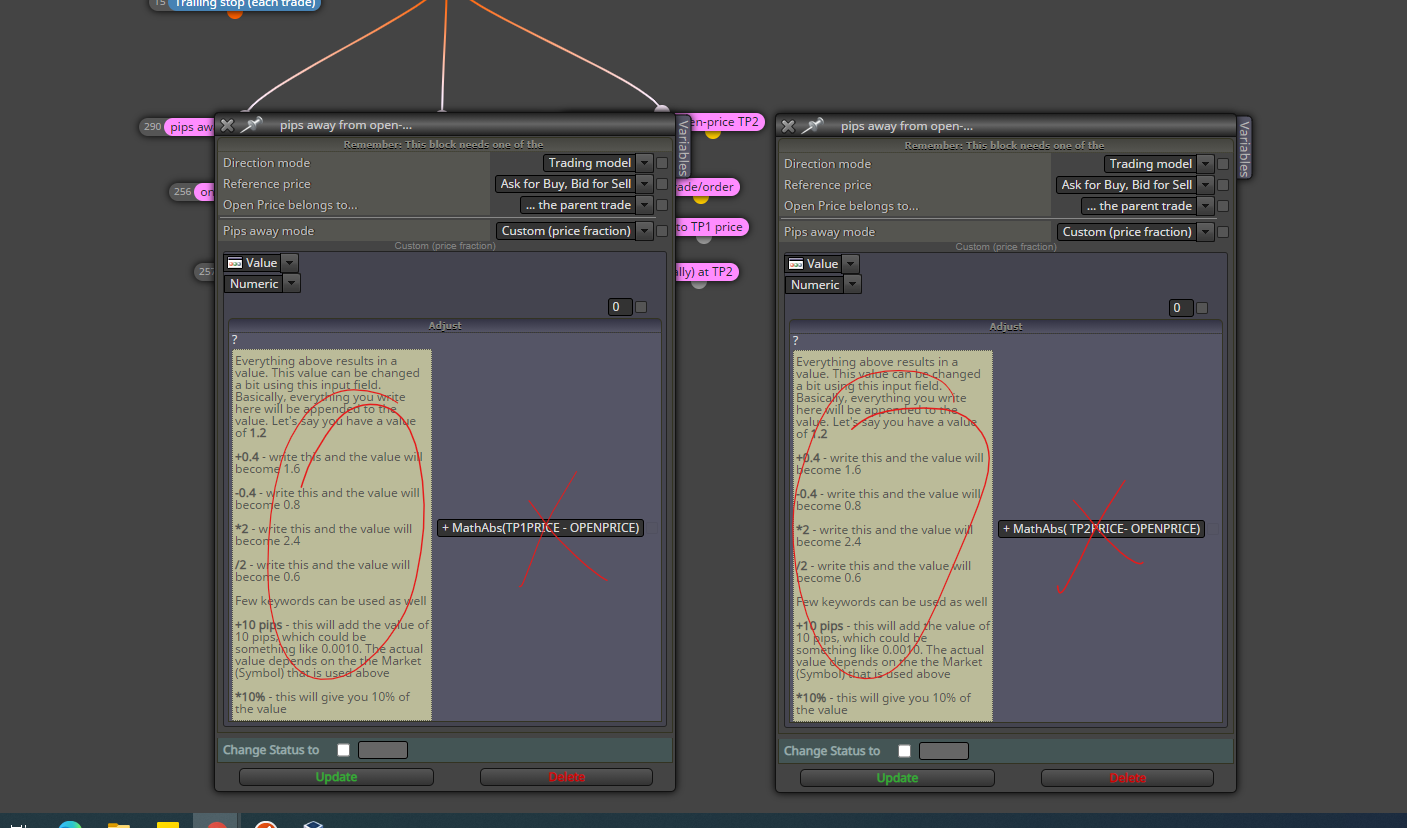Close the right pips away dialog

tap(788, 126)
